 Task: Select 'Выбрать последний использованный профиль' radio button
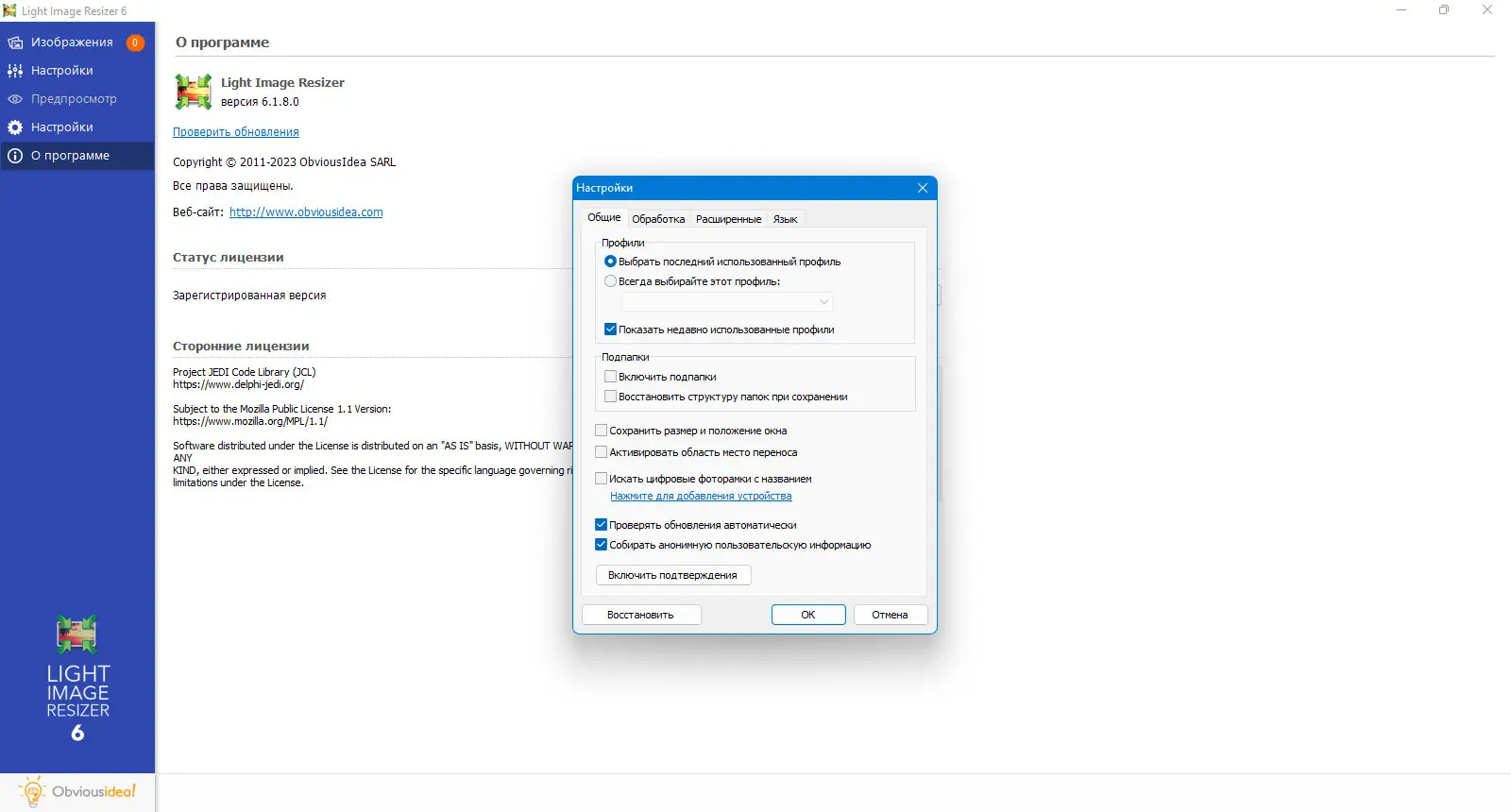coord(610,262)
